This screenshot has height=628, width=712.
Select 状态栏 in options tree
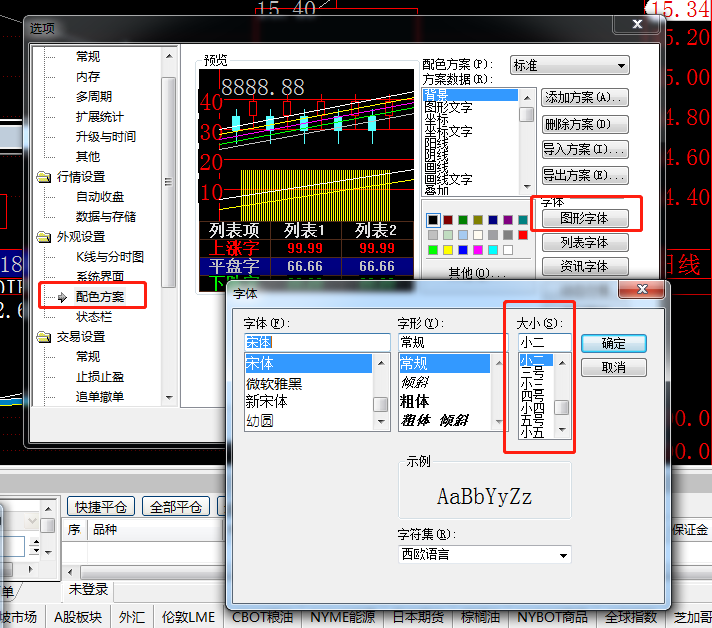[x=94, y=317]
